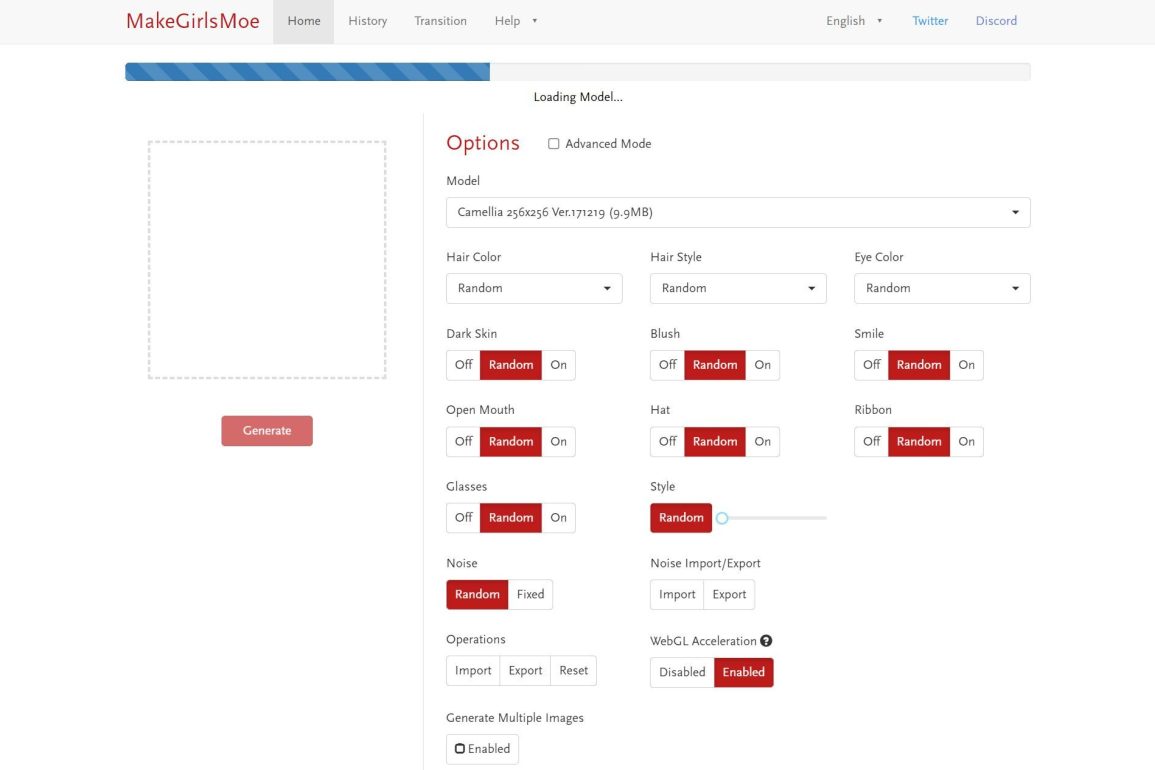Click the MakeGirlsMoe logo
1155x770 pixels.
click(x=192, y=21)
